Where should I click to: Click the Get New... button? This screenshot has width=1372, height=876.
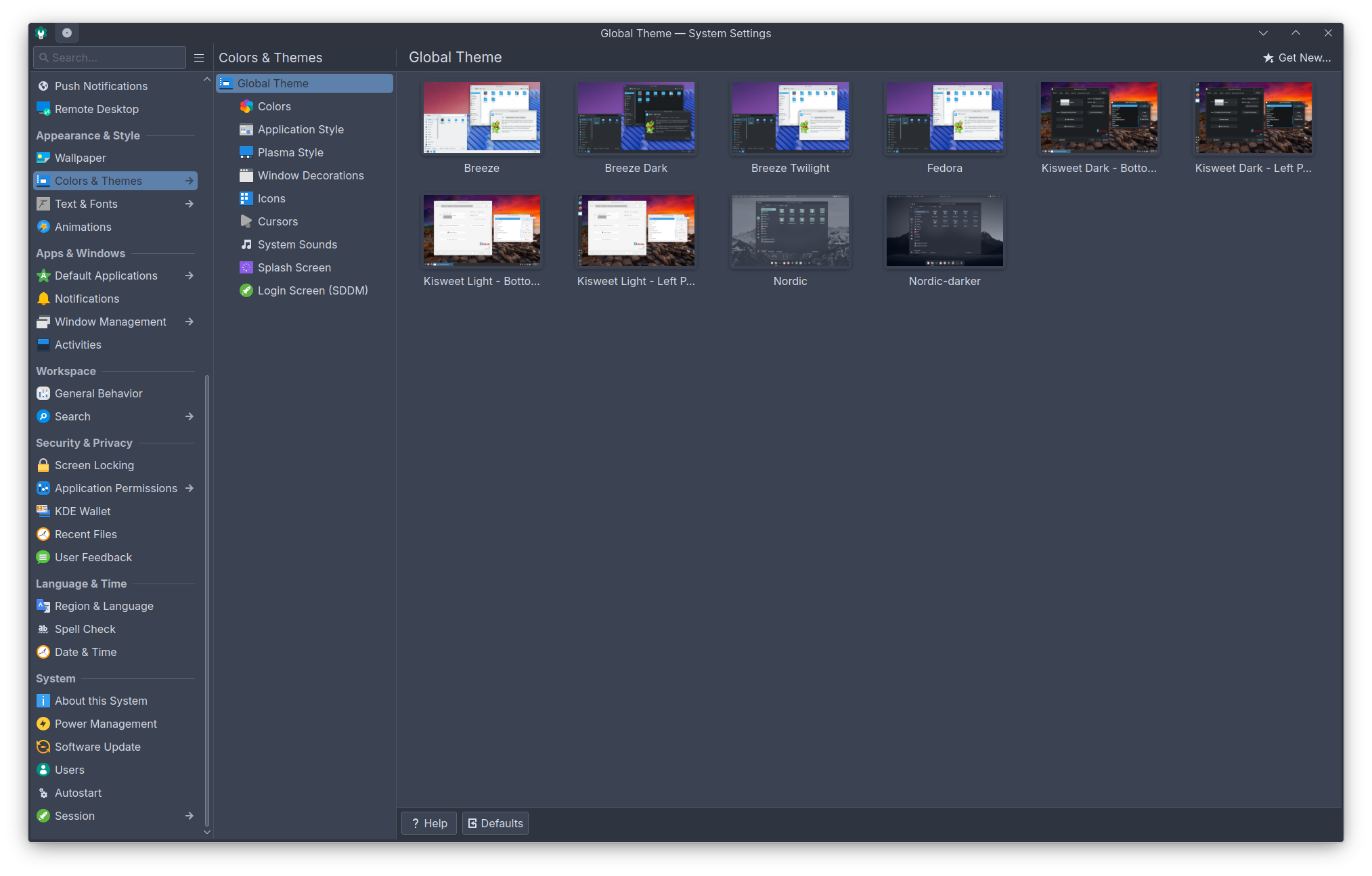click(1297, 58)
